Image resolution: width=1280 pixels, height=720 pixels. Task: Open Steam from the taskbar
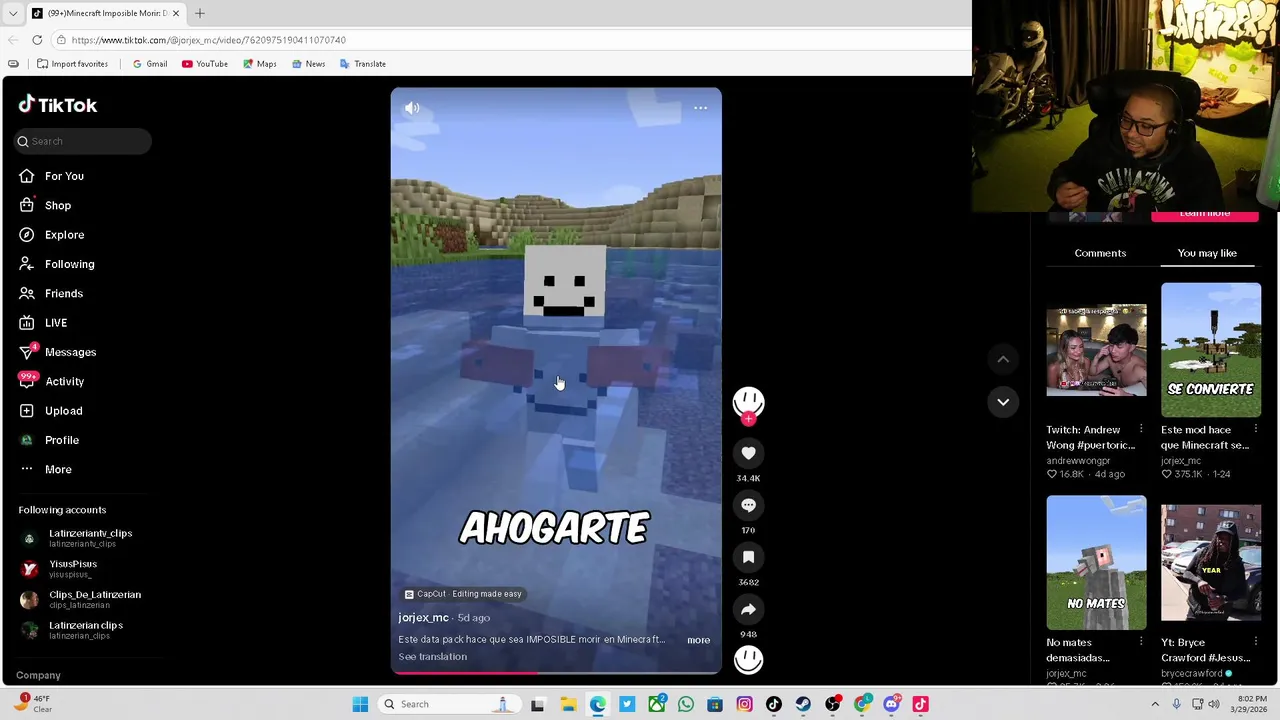[x=803, y=704]
